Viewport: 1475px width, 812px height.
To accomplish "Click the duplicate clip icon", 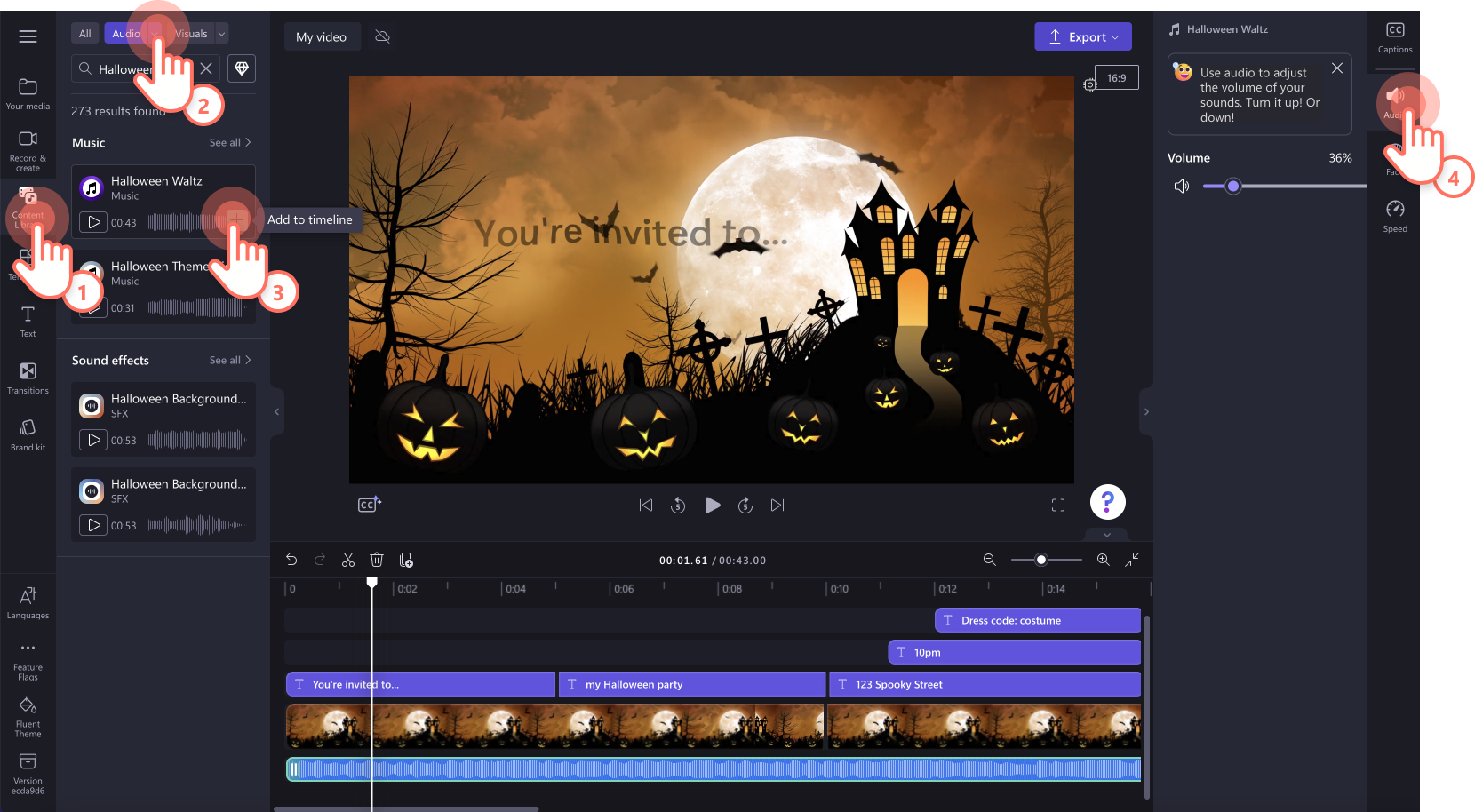I will [x=406, y=560].
